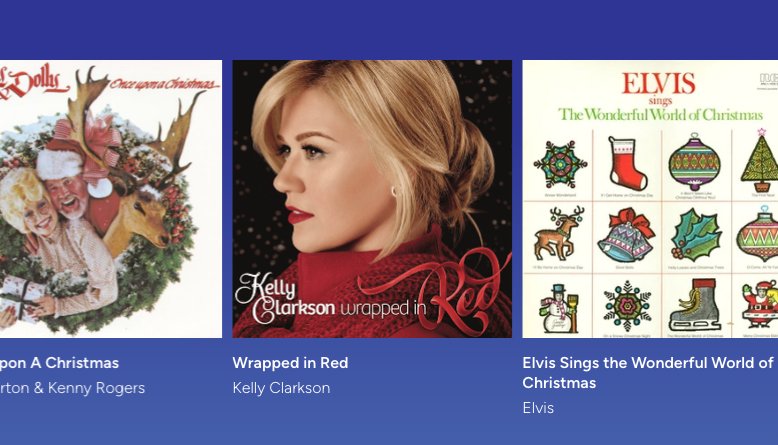Click the Kelly Clarkson script logo on cover

(x=285, y=299)
